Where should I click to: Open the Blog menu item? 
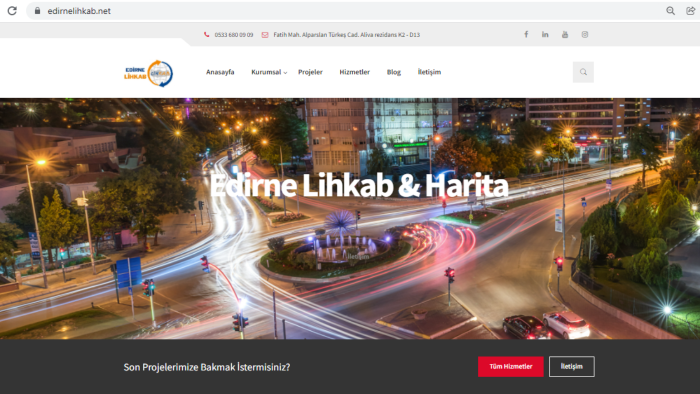[394, 72]
